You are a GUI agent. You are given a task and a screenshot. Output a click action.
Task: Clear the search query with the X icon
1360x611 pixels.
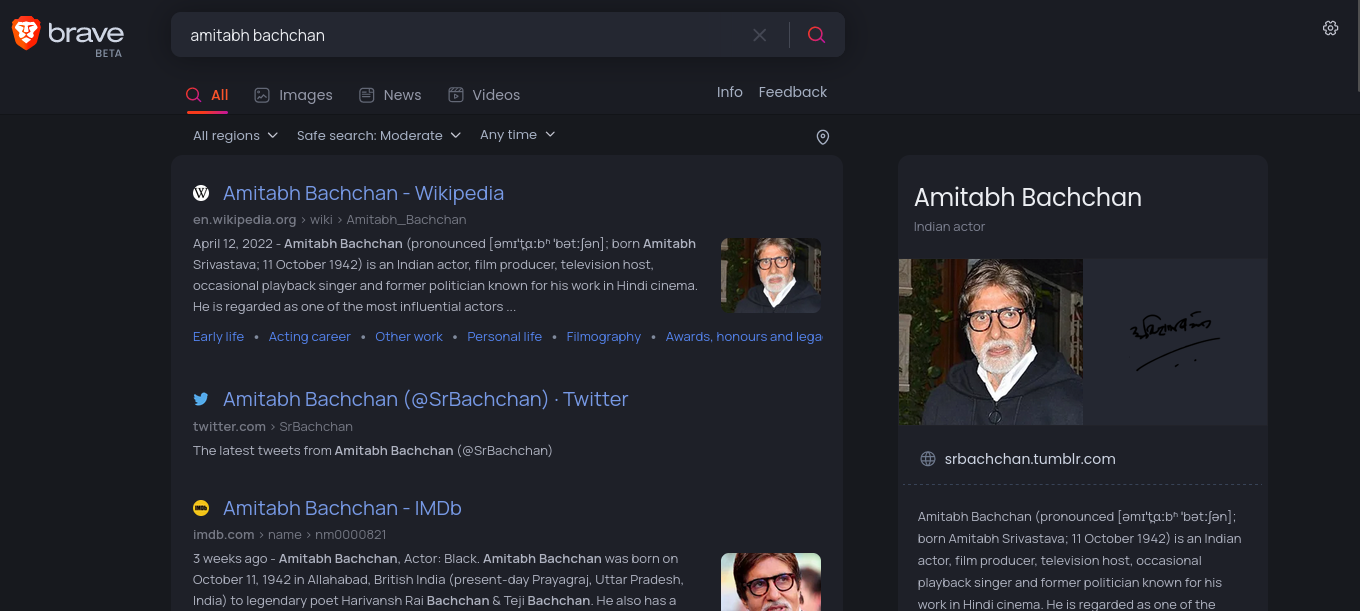(760, 35)
